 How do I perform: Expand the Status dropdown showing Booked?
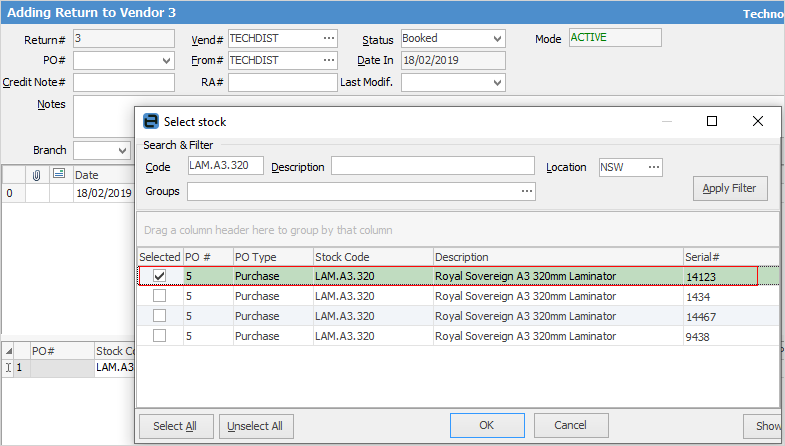pos(497,38)
